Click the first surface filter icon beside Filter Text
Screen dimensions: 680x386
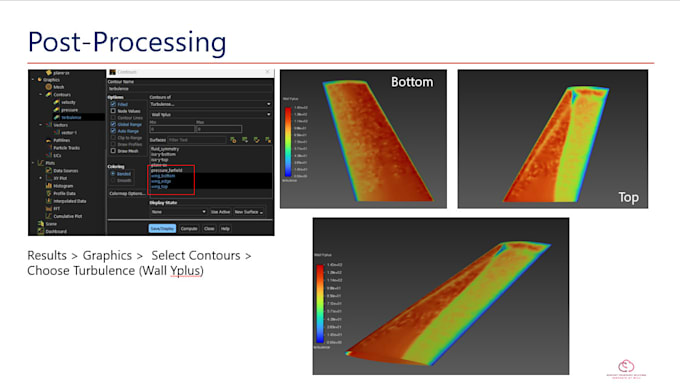coord(233,140)
